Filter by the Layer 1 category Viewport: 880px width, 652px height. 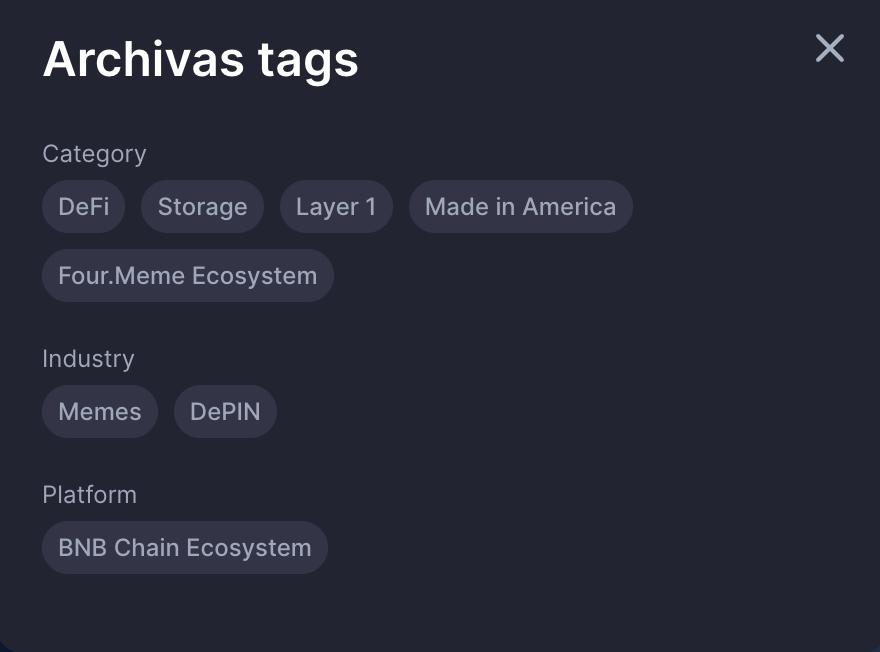(x=336, y=207)
